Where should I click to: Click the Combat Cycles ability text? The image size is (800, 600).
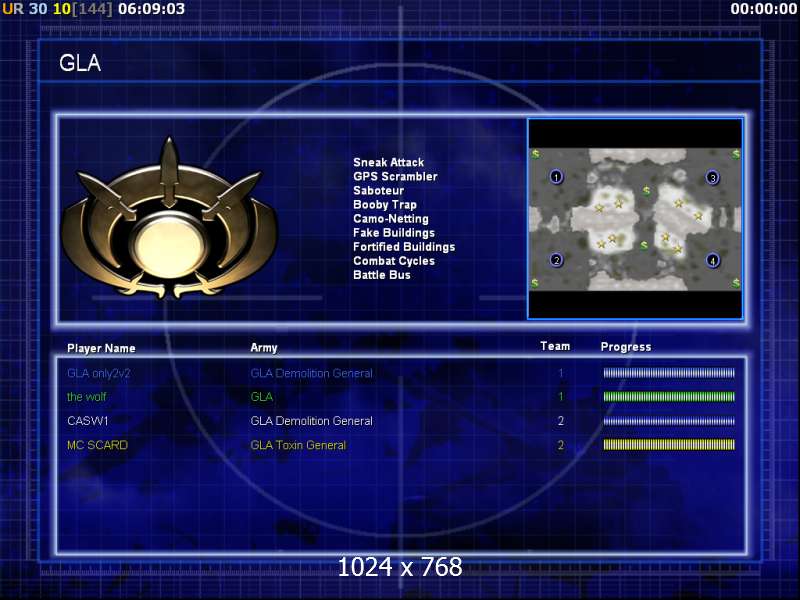tap(394, 261)
